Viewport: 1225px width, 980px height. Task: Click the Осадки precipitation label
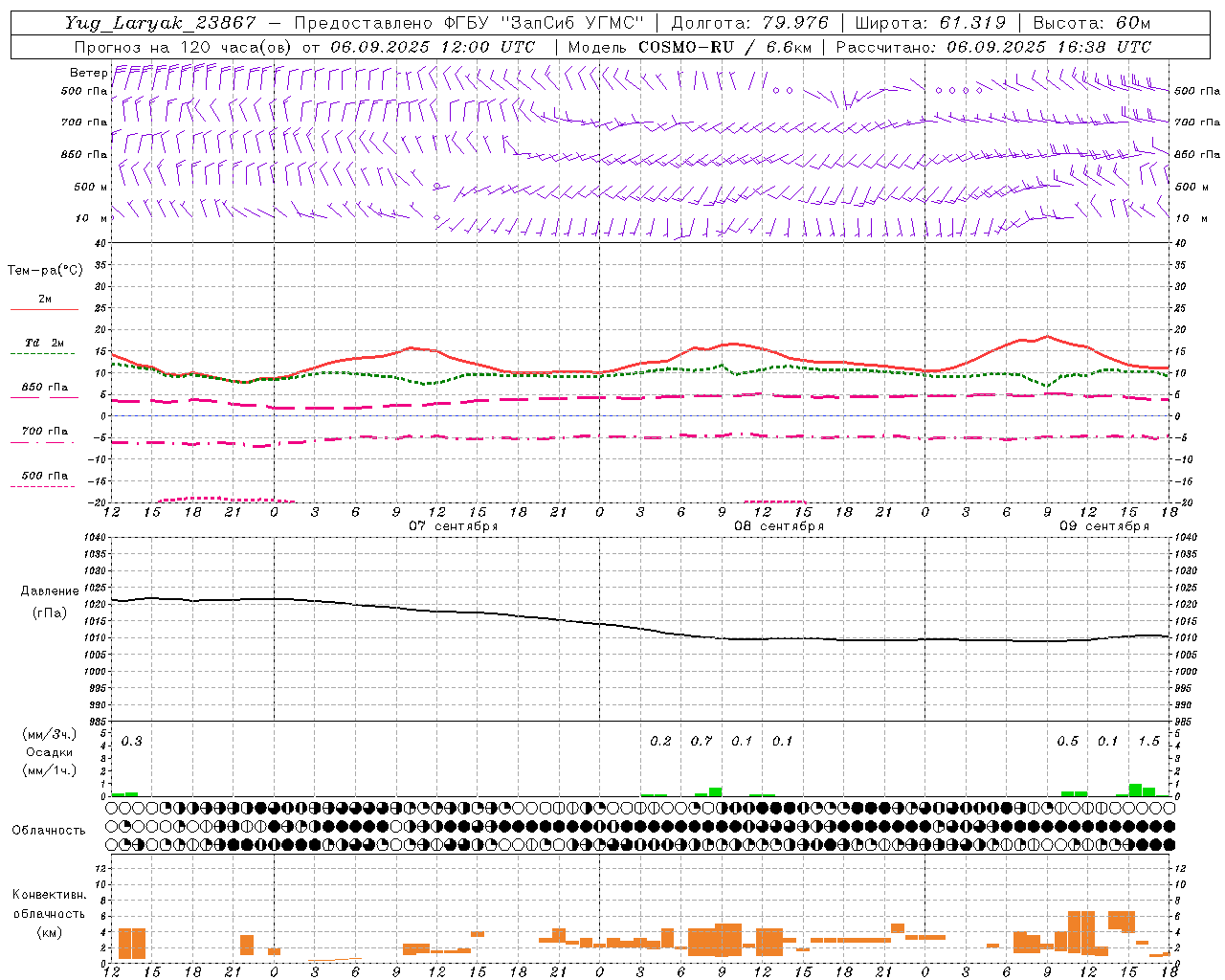pyautogui.click(x=50, y=752)
